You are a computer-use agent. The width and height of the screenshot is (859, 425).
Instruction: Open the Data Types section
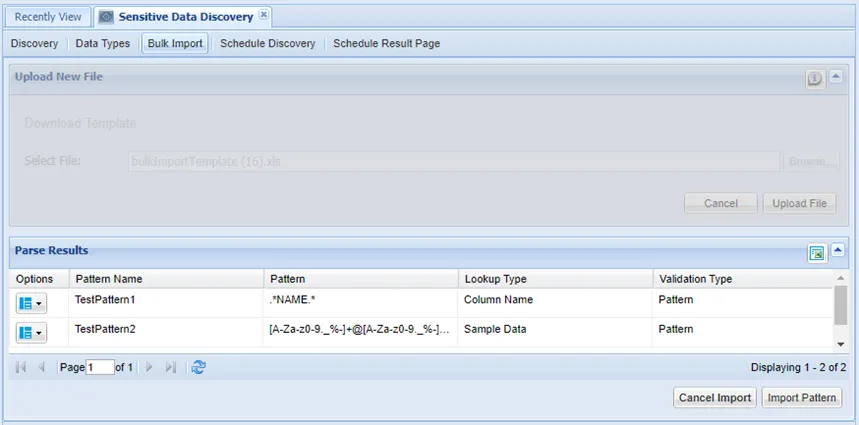pyautogui.click(x=102, y=43)
